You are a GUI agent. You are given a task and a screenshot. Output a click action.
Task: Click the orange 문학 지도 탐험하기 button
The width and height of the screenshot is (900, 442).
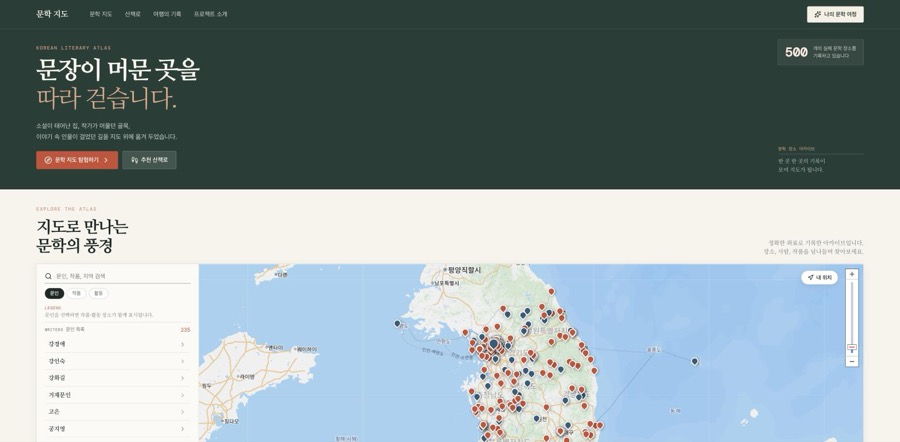pyautogui.click(x=77, y=160)
